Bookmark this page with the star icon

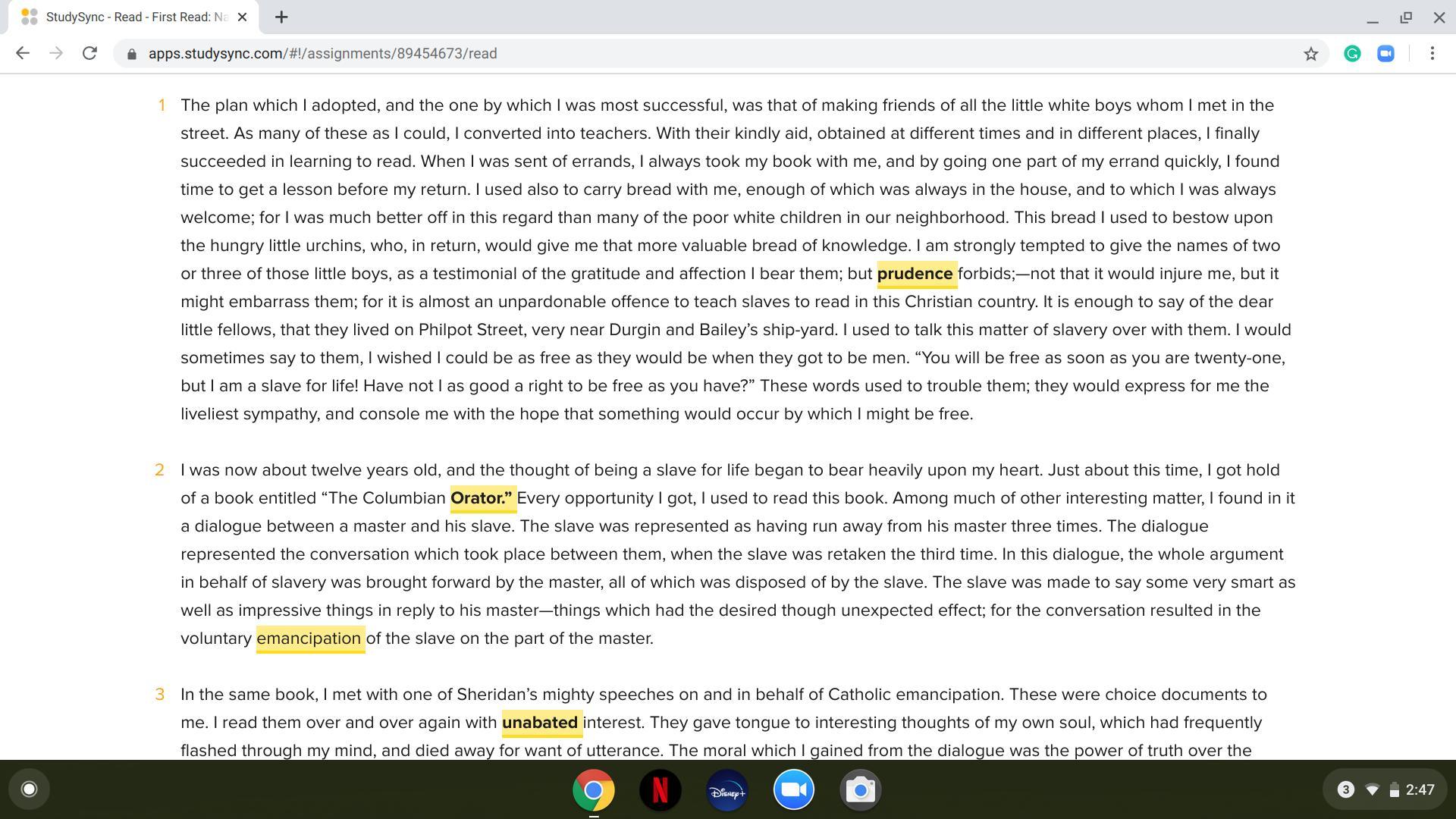point(1310,54)
